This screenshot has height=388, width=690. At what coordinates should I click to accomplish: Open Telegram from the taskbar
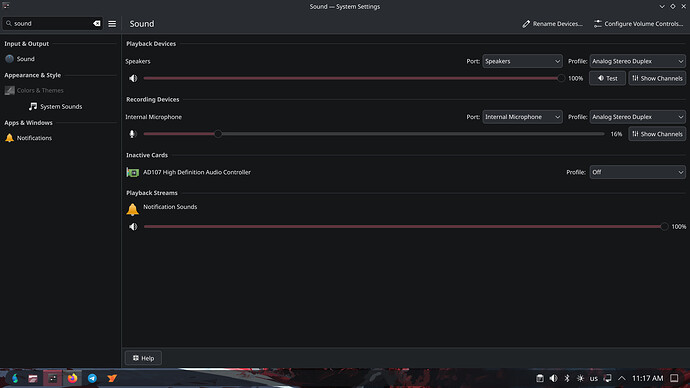92,378
